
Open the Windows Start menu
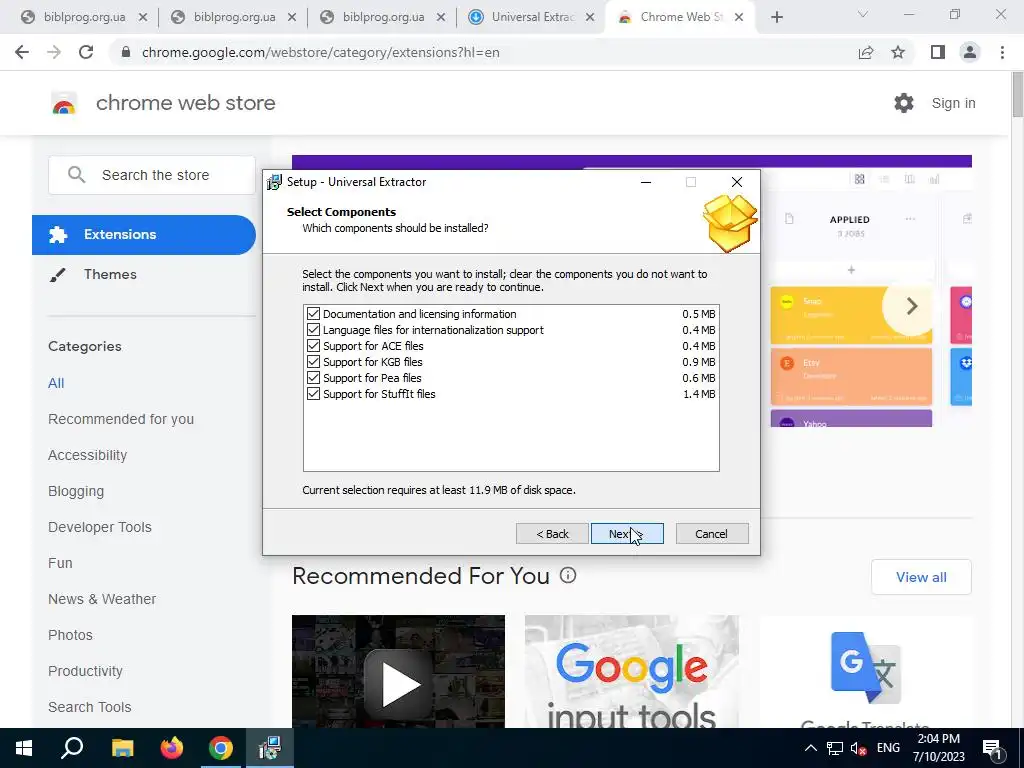pyautogui.click(x=24, y=748)
